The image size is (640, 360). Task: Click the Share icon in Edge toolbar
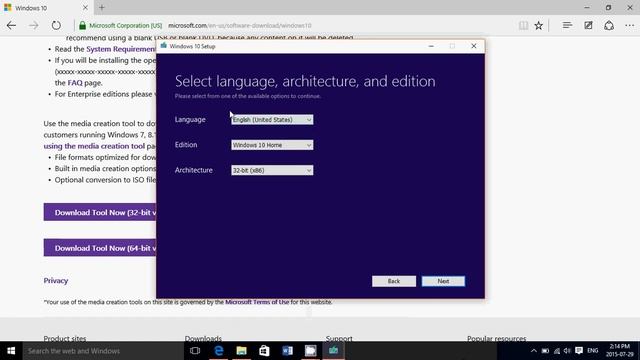click(609, 25)
